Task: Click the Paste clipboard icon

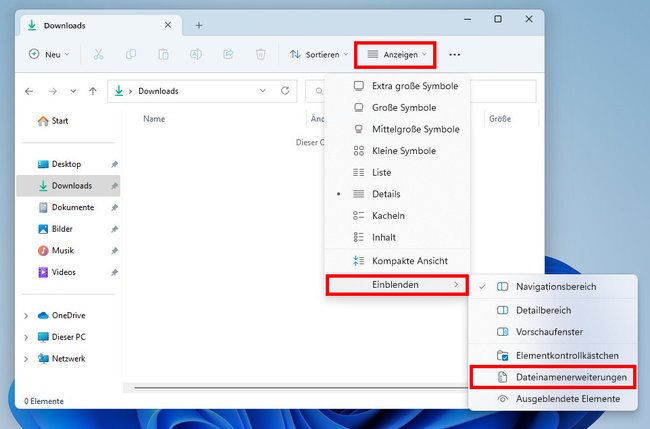Action: tap(163, 54)
